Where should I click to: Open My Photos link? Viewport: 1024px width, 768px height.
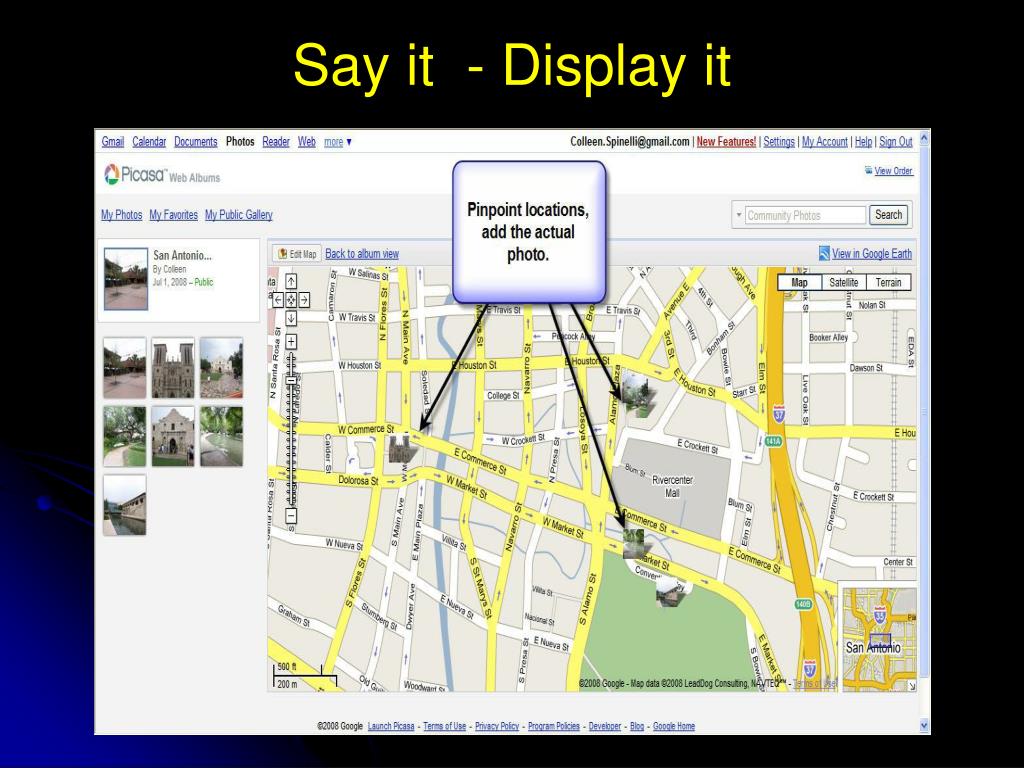[x=121, y=215]
